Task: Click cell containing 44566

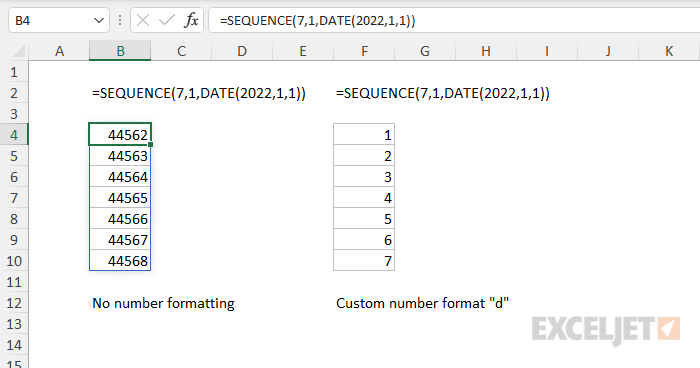Action: [120, 219]
